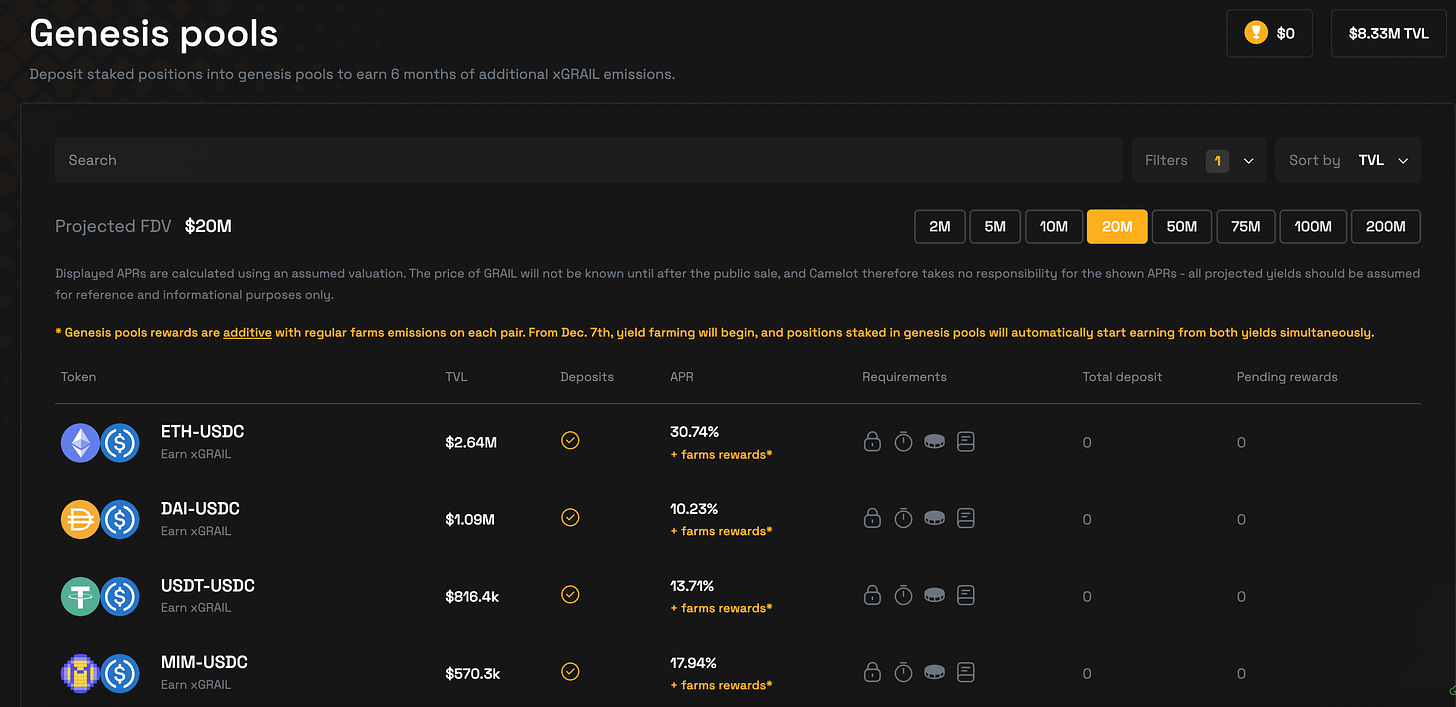
Task: Choose the 50M FDV valuation tab
Action: tap(1181, 226)
